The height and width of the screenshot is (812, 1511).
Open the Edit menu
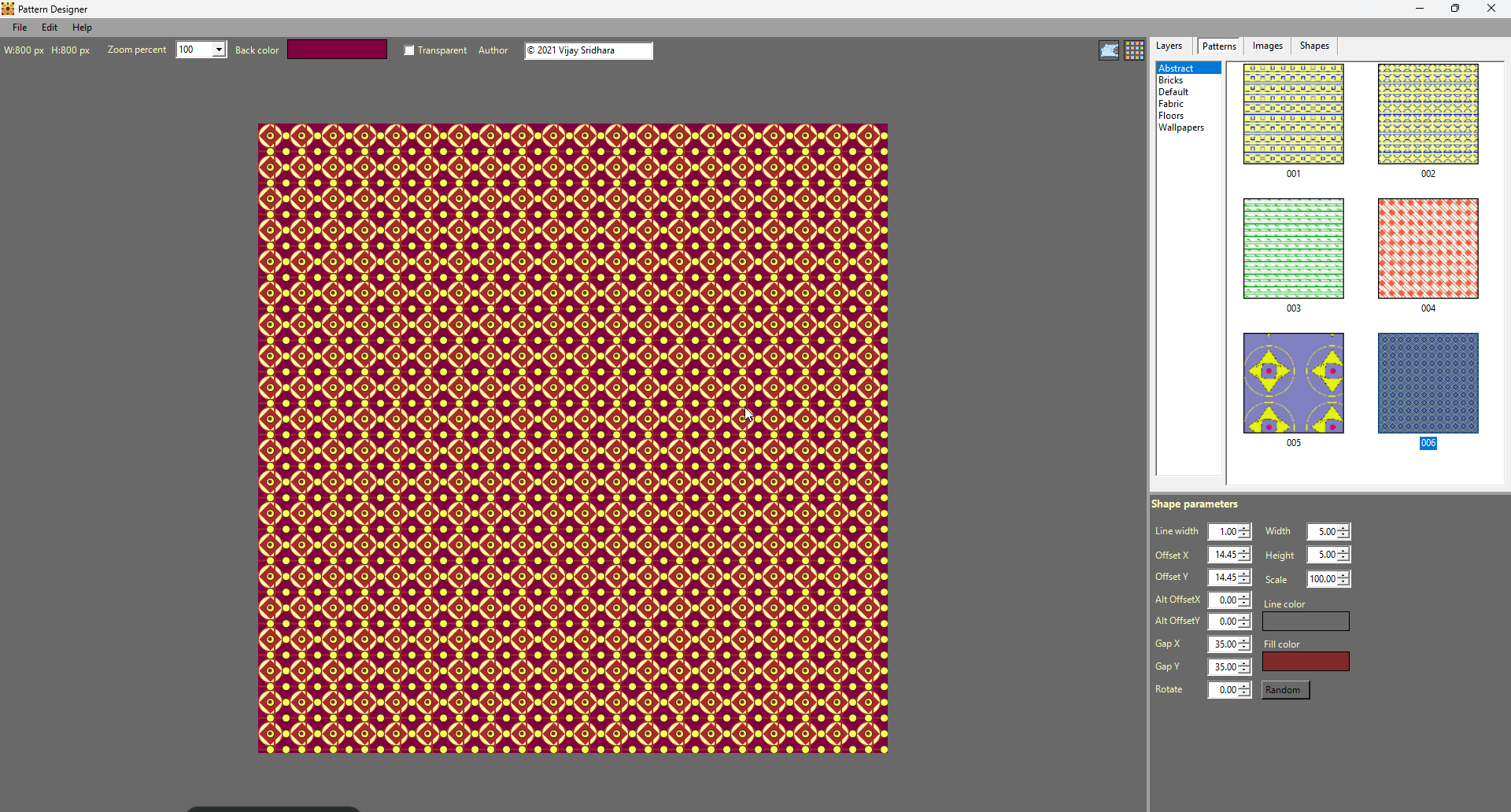(x=49, y=27)
